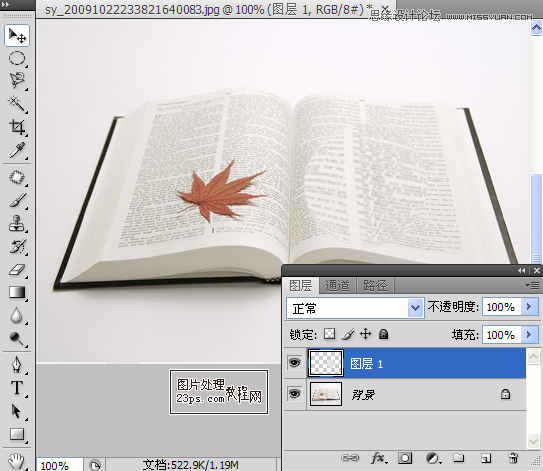Toggle lock transparent pixels
The width and height of the screenshot is (543, 471).
tap(329, 334)
